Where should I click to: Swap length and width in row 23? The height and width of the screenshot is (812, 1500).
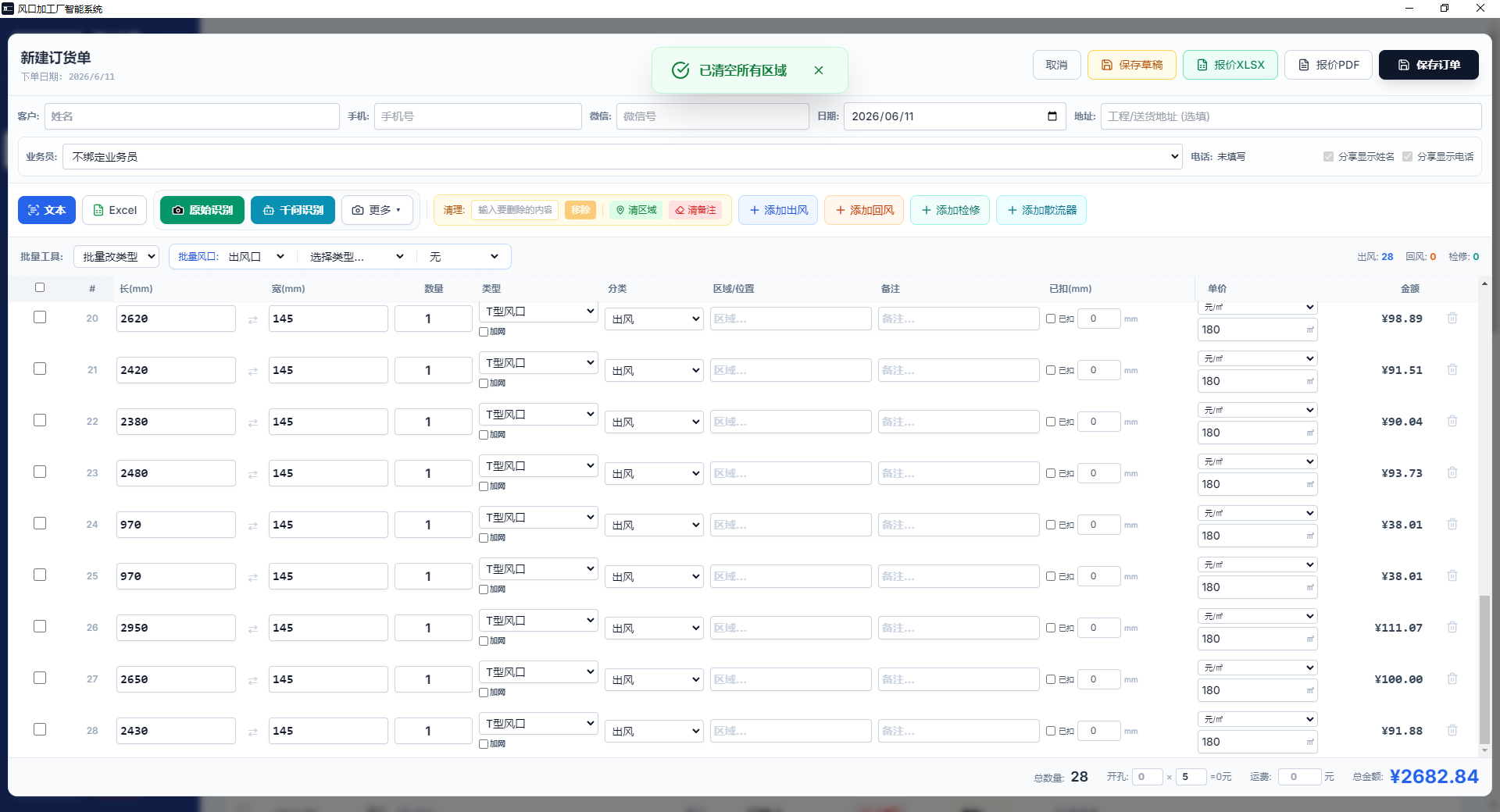point(252,474)
